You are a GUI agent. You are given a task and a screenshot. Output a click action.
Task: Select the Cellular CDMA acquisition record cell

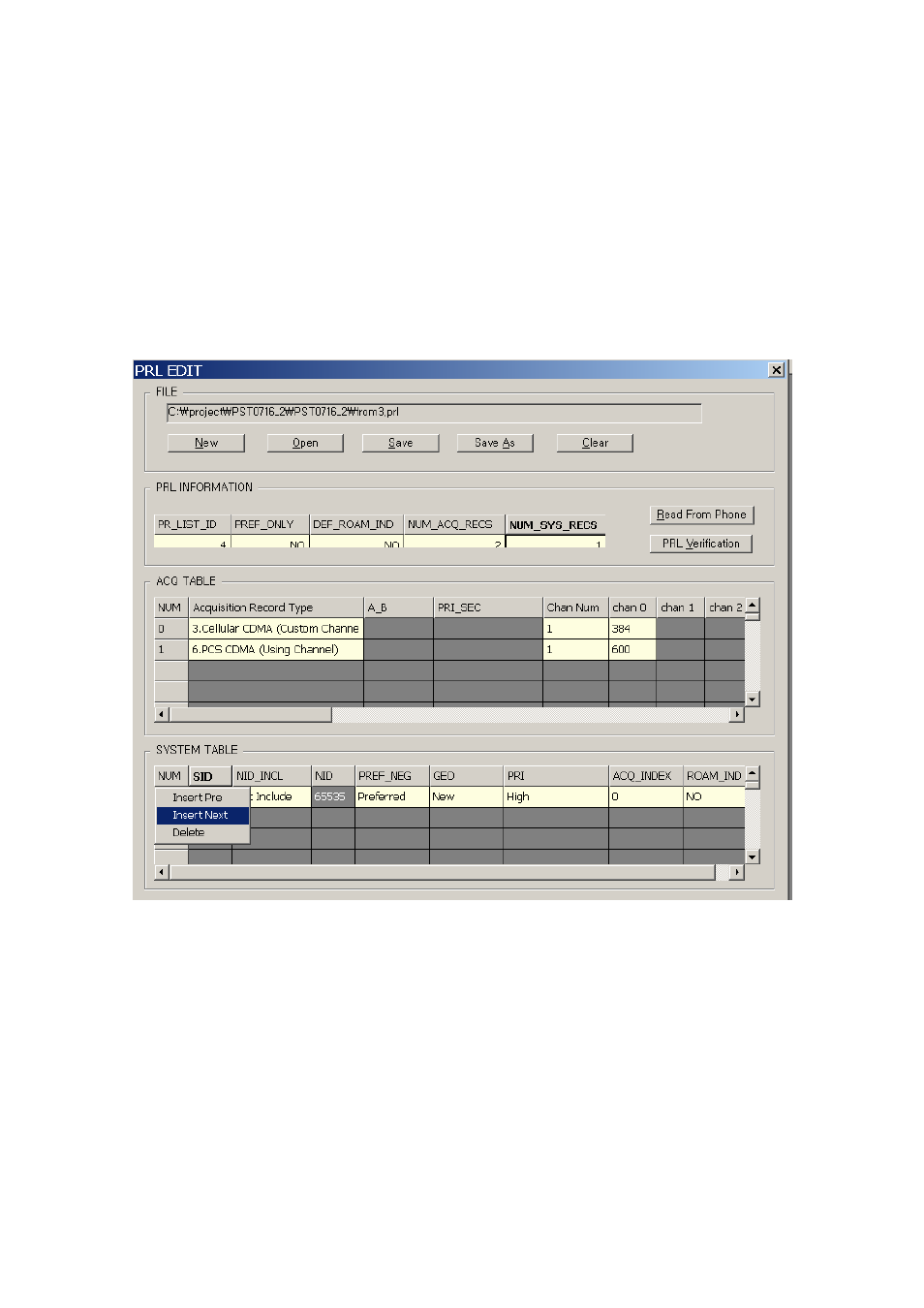[x=275, y=629]
